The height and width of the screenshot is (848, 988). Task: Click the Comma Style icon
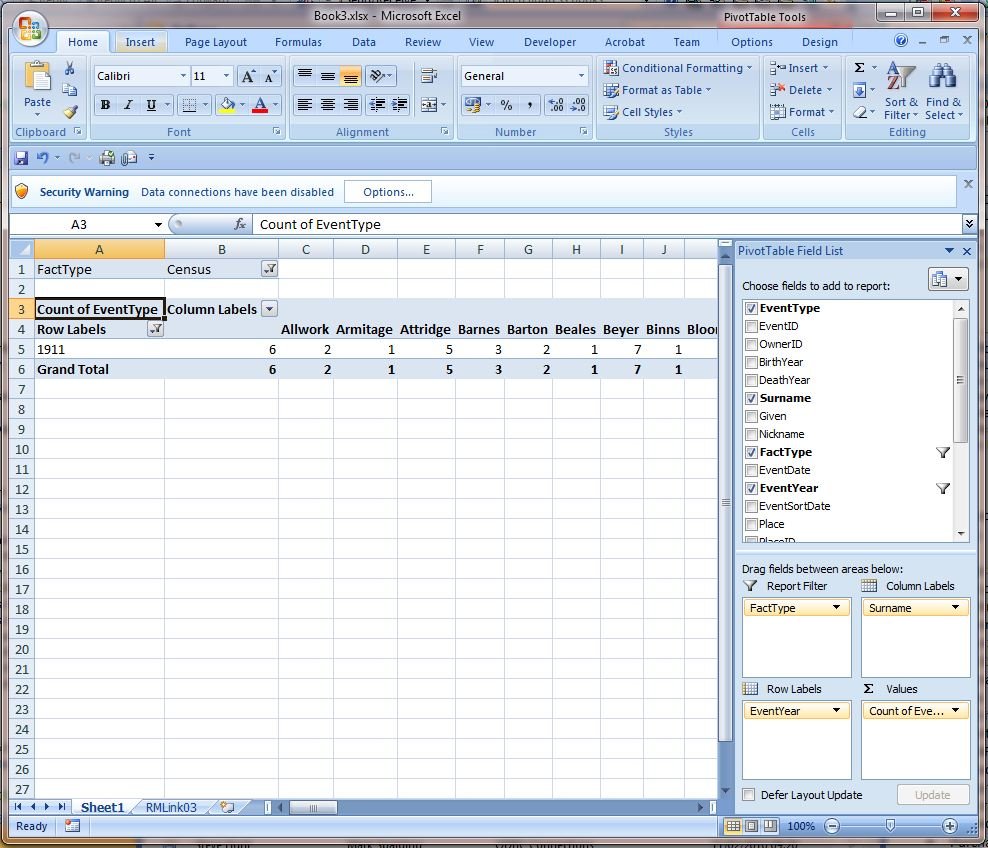(x=529, y=105)
